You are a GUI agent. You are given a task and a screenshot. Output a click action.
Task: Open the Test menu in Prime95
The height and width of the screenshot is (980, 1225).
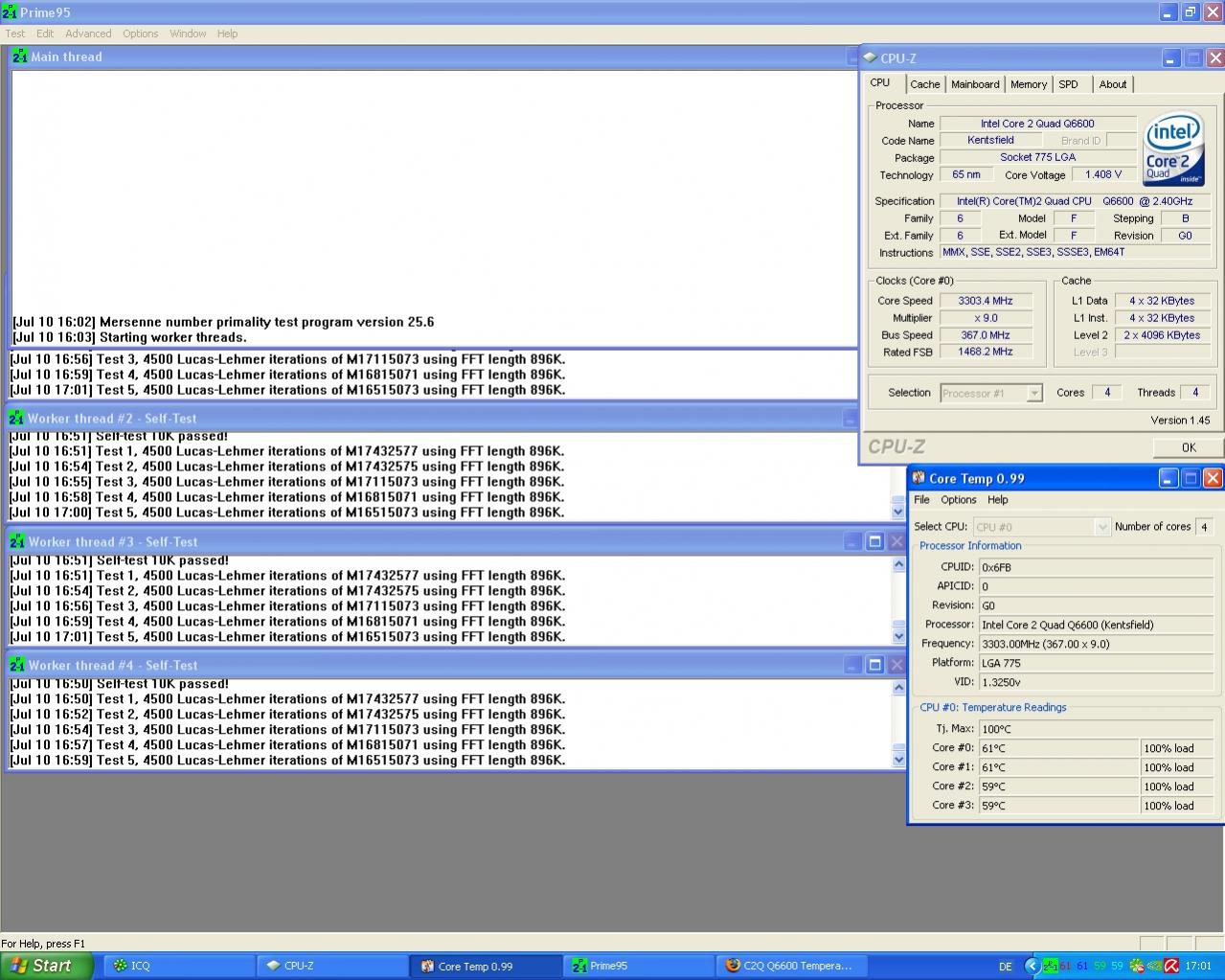pyautogui.click(x=15, y=34)
